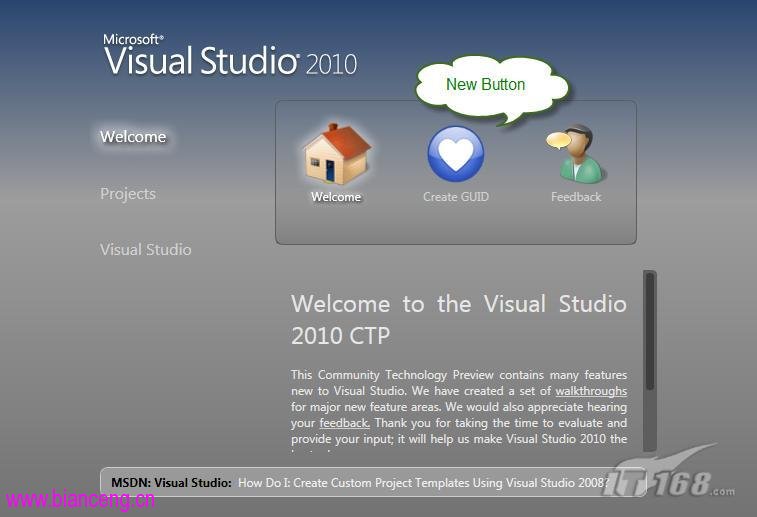Image resolution: width=757 pixels, height=517 pixels.
Task: Open the feedback hyperlink in the paragraph
Action: click(344, 423)
